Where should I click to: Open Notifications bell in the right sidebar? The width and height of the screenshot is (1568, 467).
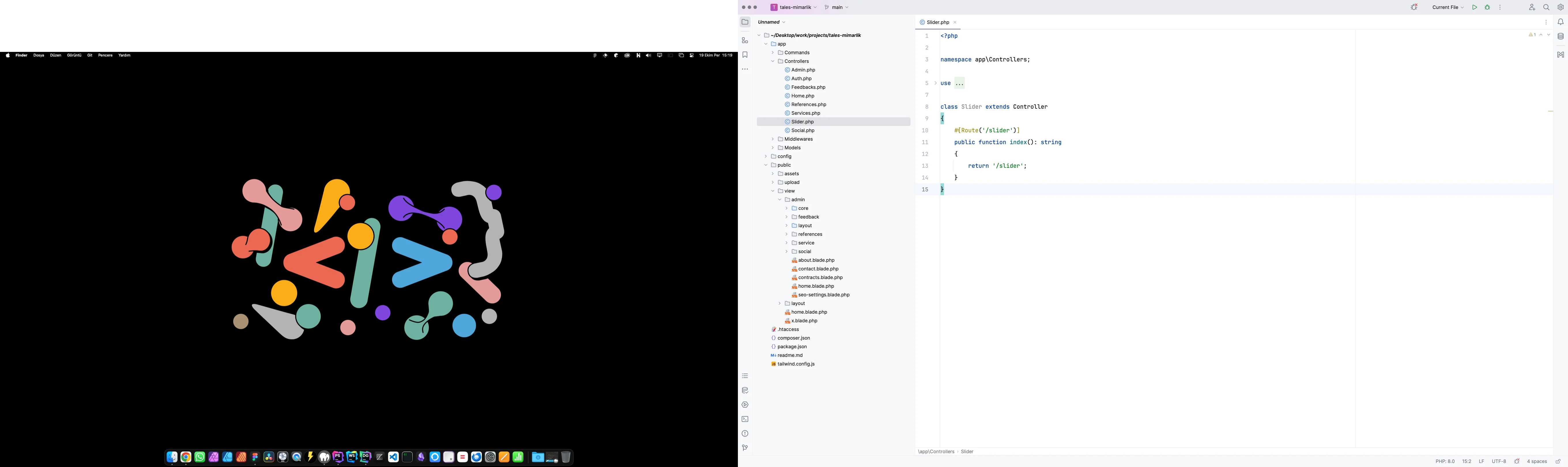coord(1561,22)
